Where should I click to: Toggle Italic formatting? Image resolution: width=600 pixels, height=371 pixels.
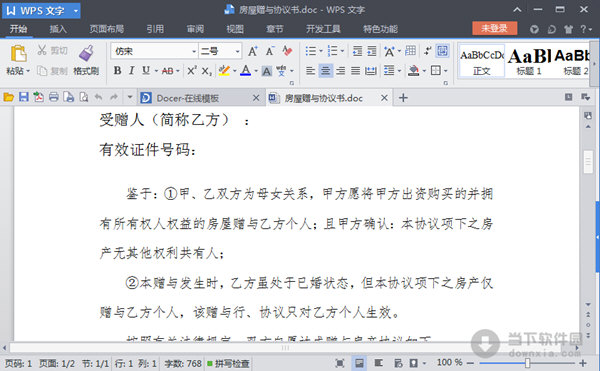(x=131, y=71)
